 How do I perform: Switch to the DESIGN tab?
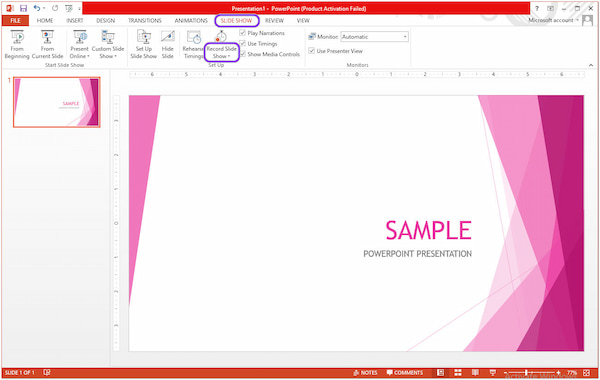(106, 21)
